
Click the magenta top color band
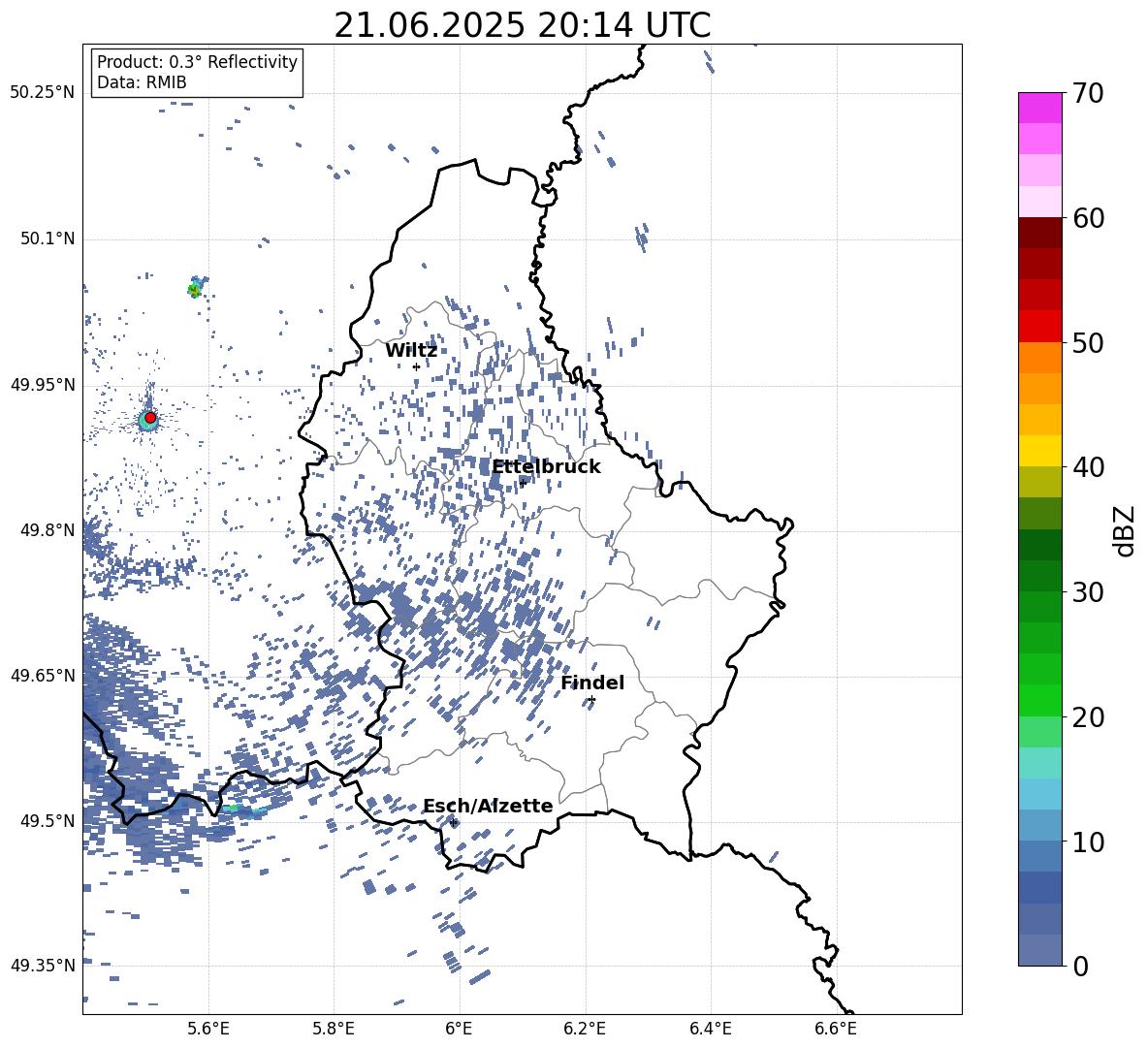tap(1039, 108)
